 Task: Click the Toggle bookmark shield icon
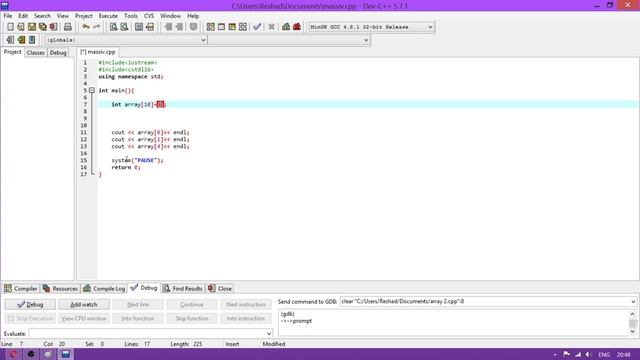click(x=193, y=27)
